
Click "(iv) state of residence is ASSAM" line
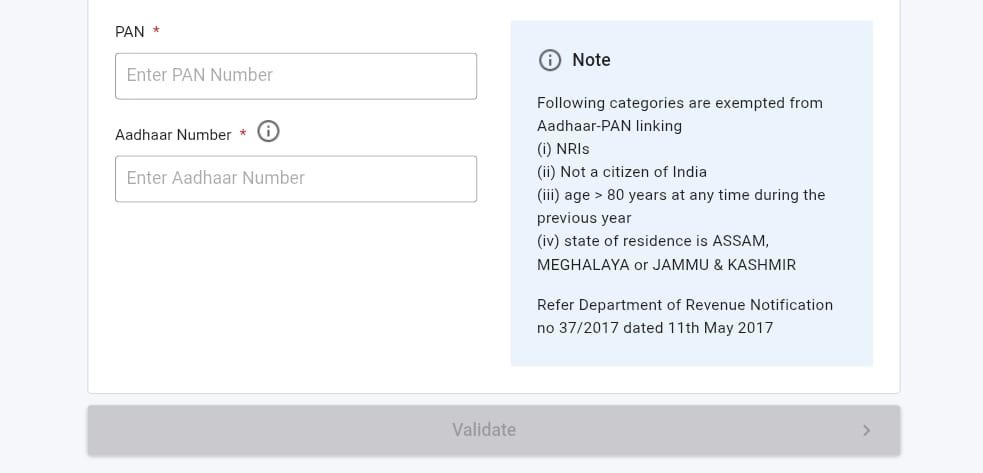pyautogui.click(x=652, y=241)
